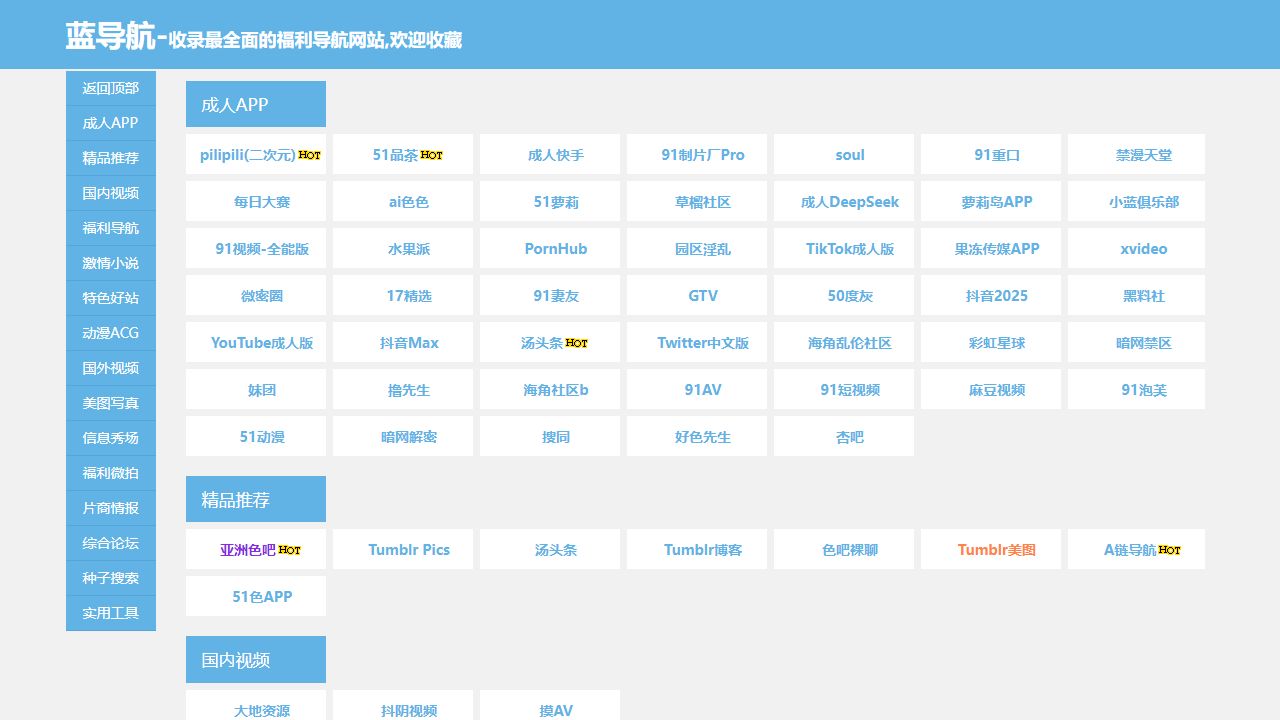Click the 妹团 link
The height and width of the screenshot is (720, 1280).
(x=262, y=390)
